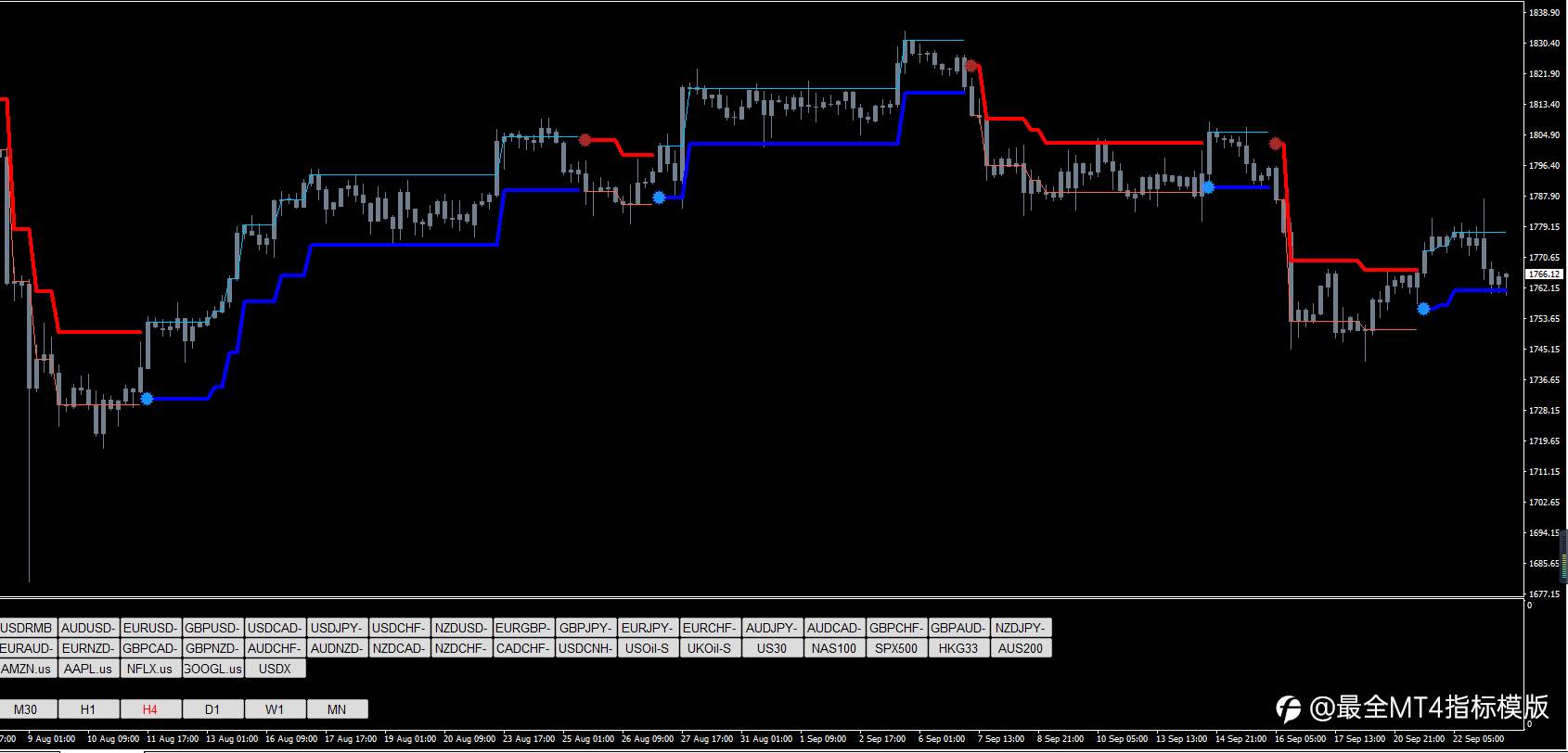Click the blue buy signal dot near 11 Aug
This screenshot has height=753, width=1568.
[x=147, y=399]
